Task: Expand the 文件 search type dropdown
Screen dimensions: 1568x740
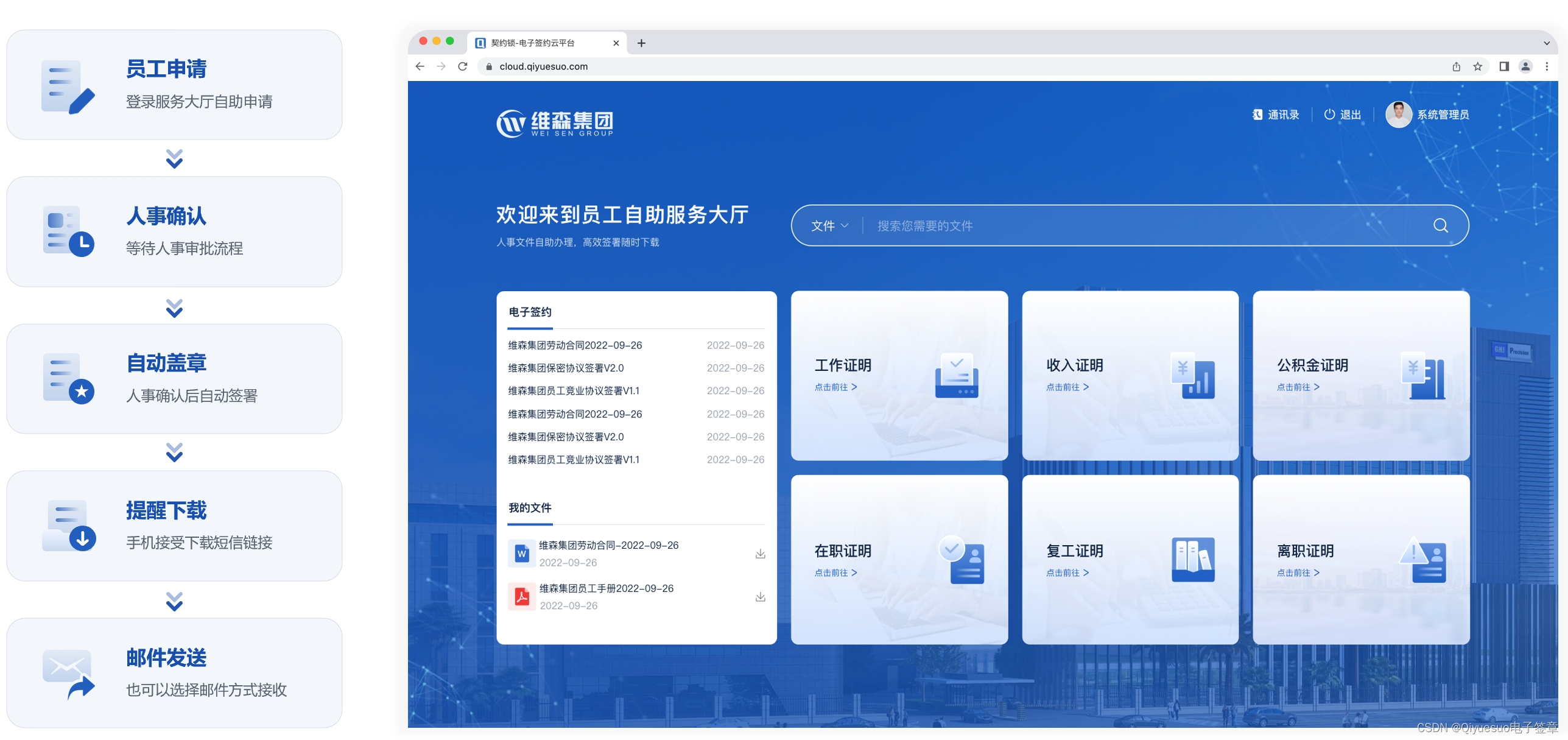Action: click(829, 226)
